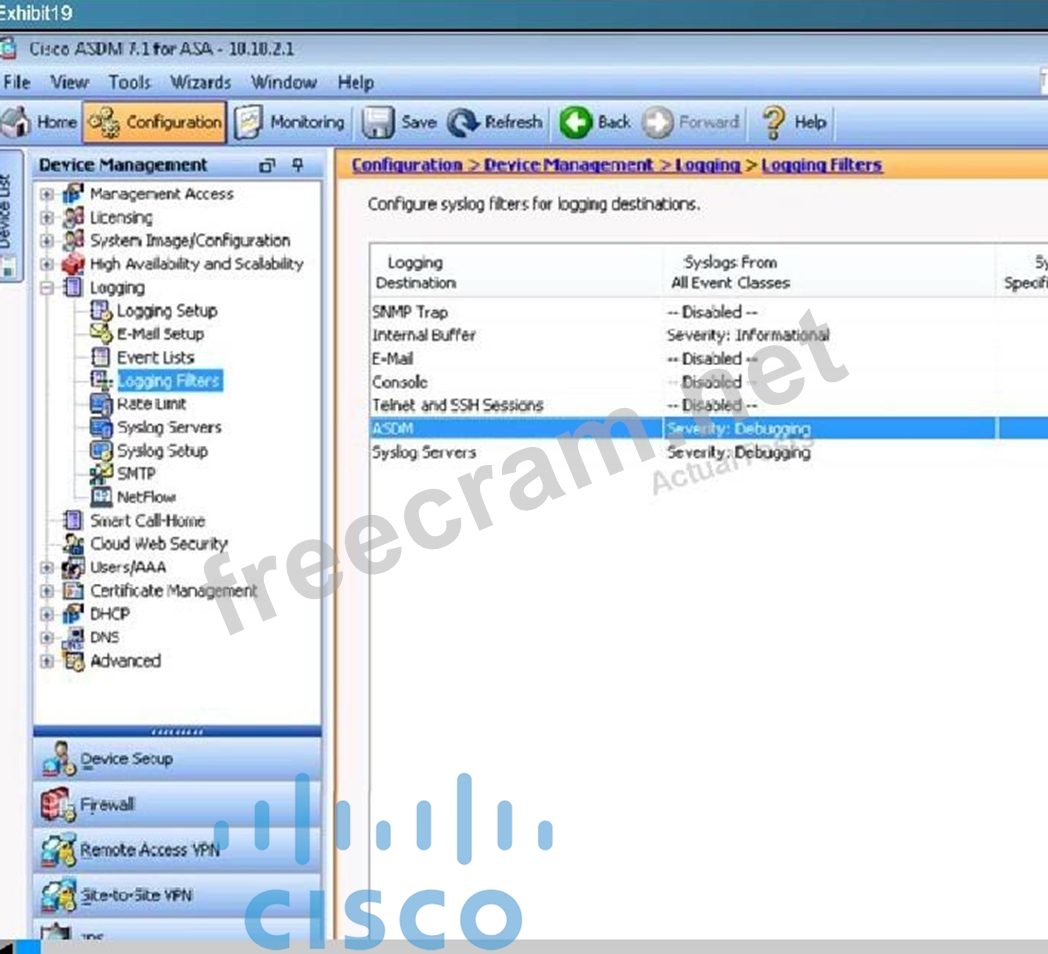Click the Save floppy disk icon
The width and height of the screenshot is (1048, 954).
pos(379,122)
